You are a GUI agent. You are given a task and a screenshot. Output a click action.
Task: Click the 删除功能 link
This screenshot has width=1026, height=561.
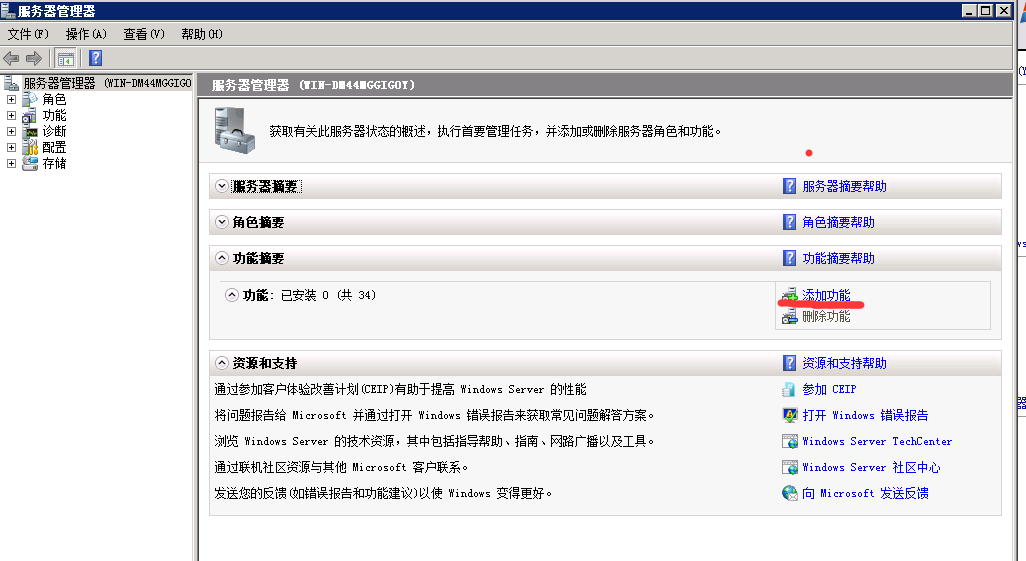point(826,317)
